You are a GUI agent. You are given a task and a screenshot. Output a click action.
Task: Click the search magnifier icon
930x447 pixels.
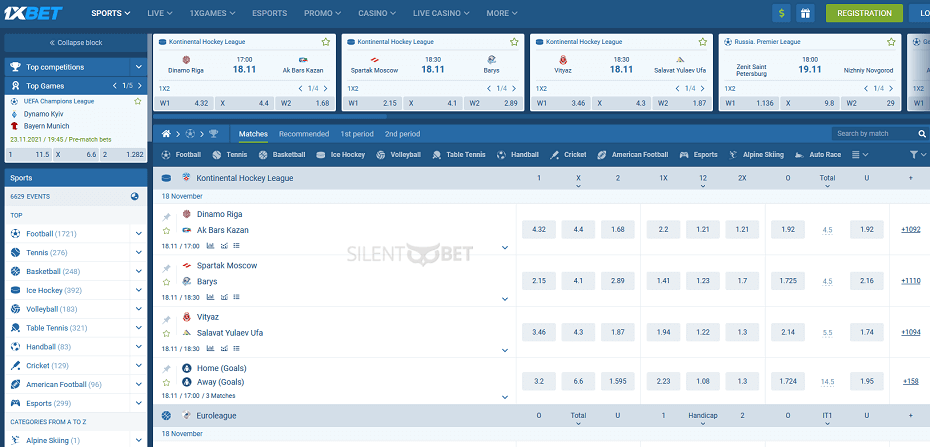[922, 134]
